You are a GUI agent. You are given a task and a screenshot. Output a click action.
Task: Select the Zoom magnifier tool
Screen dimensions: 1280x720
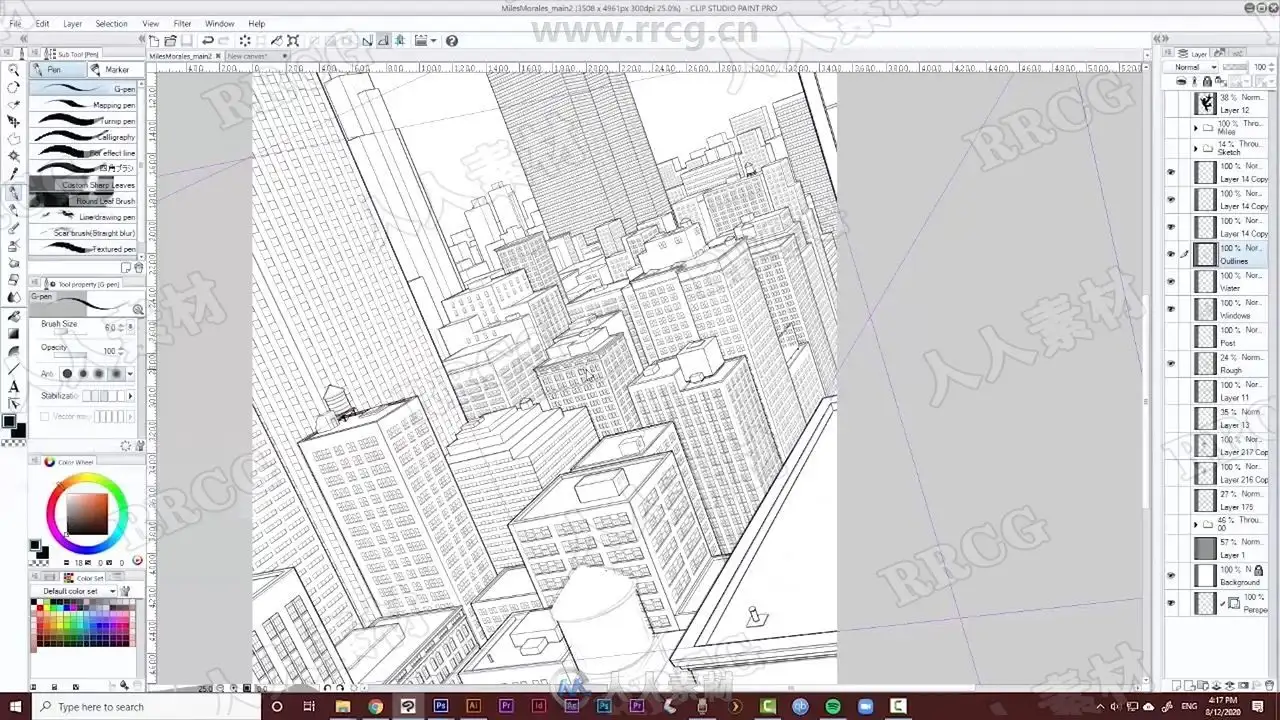14,70
